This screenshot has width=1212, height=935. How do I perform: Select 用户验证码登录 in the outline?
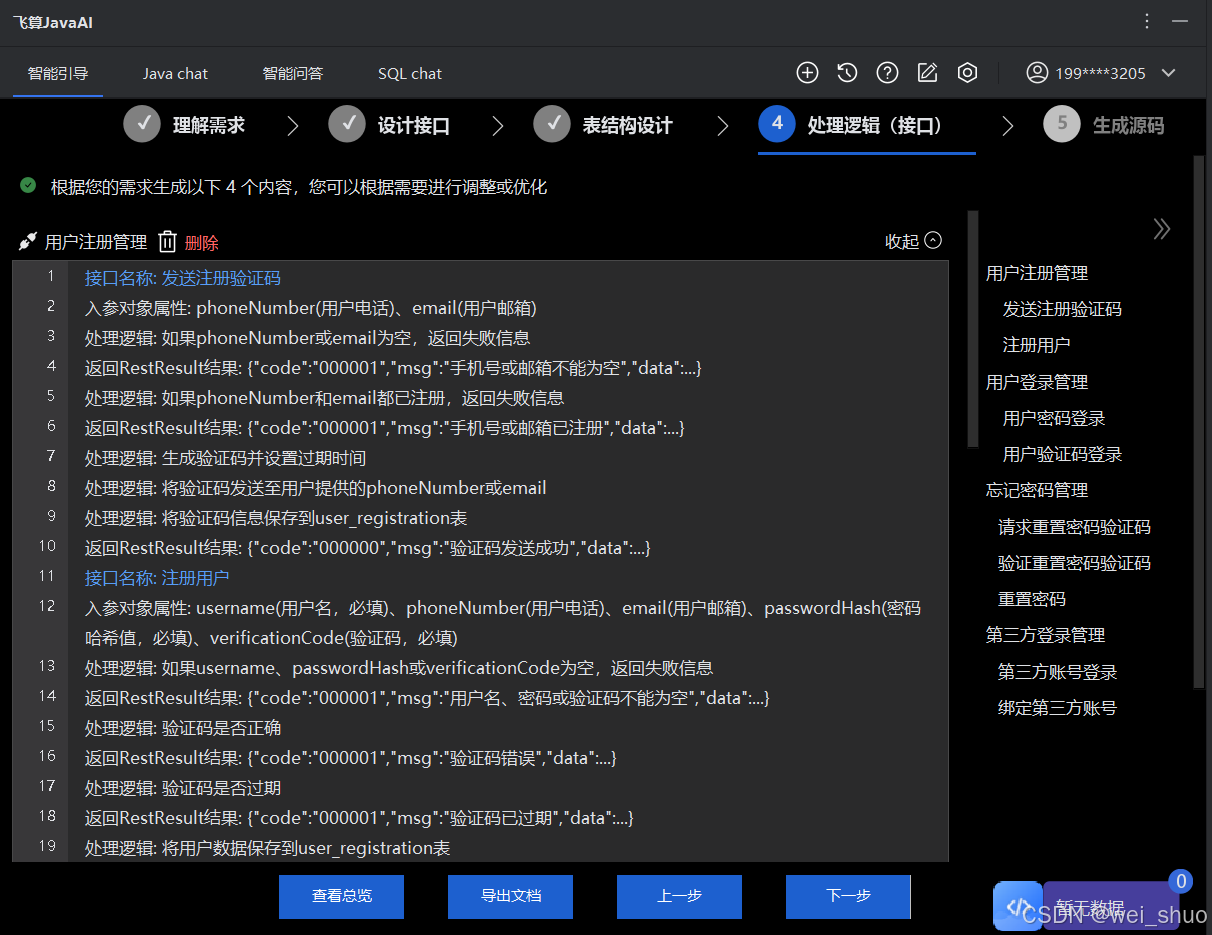tap(1062, 454)
